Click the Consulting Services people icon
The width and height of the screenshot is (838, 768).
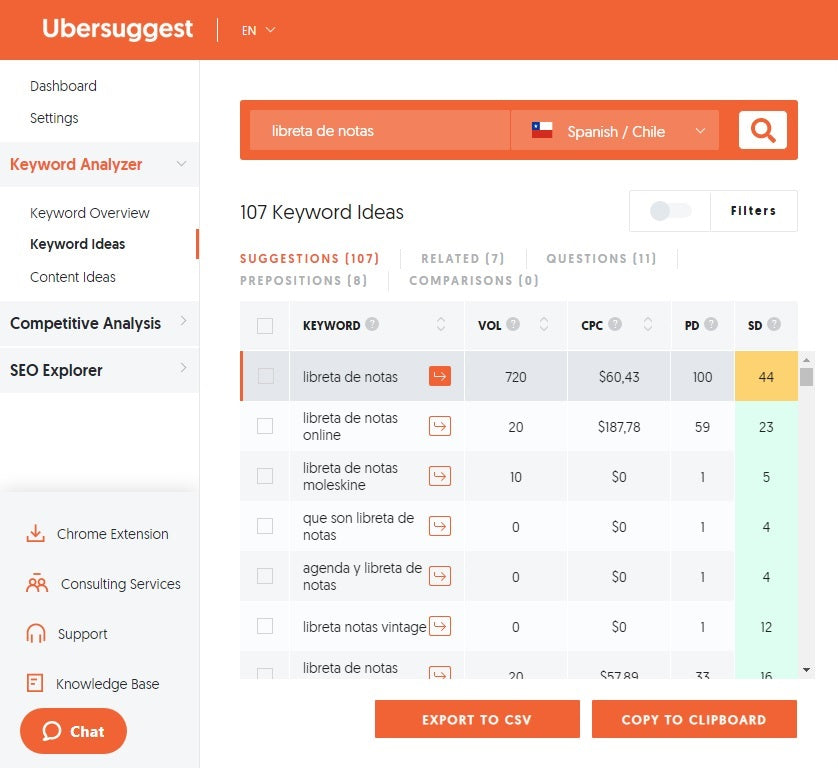point(37,583)
